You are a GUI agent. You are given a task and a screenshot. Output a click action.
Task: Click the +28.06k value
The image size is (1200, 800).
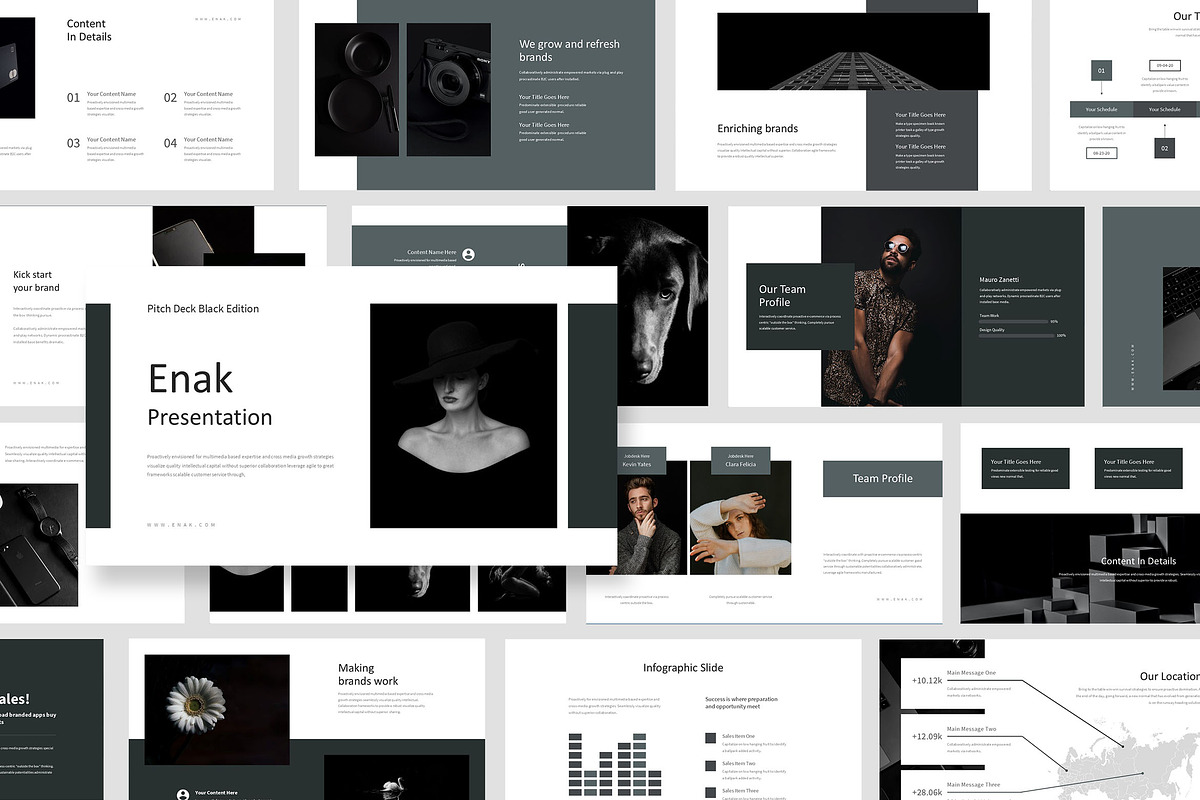[927, 791]
